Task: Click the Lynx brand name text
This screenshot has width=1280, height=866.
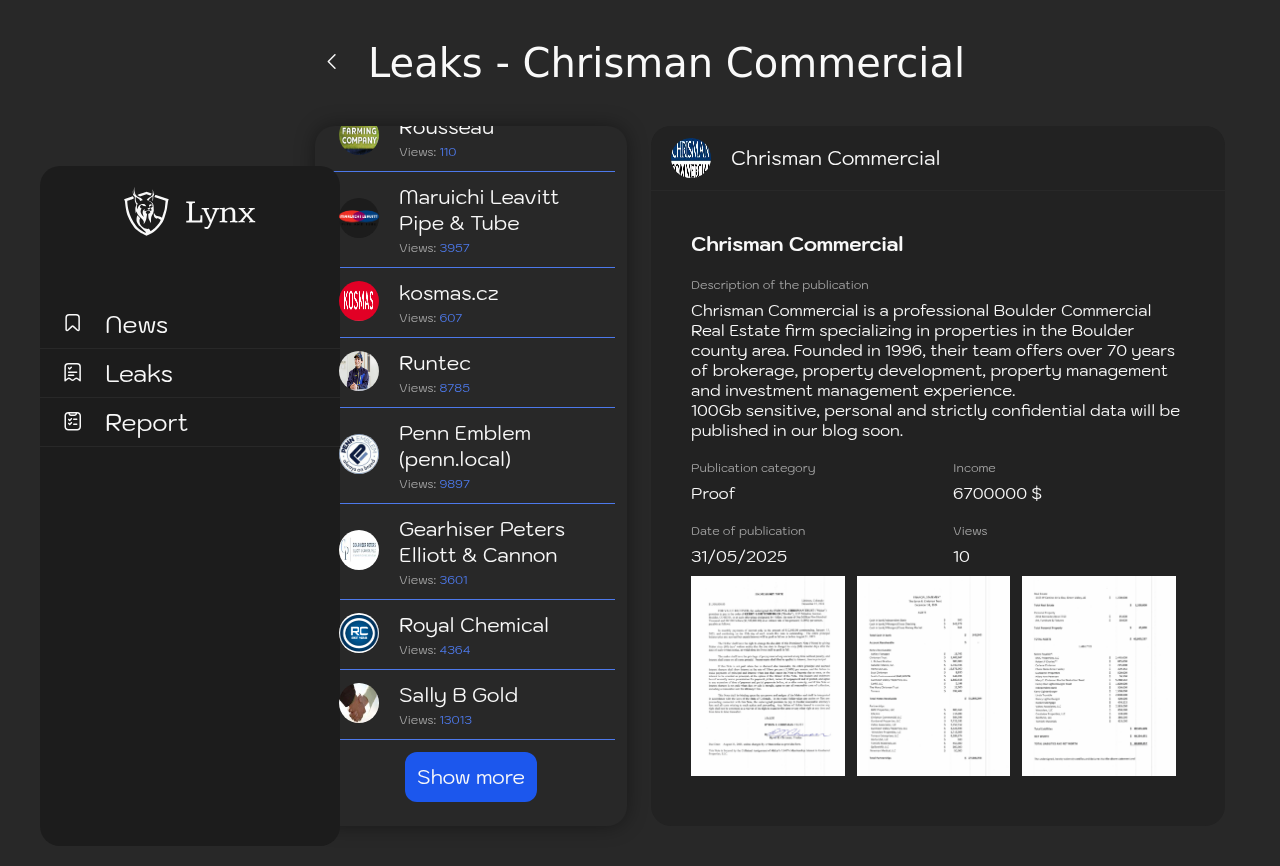Action: [x=220, y=213]
